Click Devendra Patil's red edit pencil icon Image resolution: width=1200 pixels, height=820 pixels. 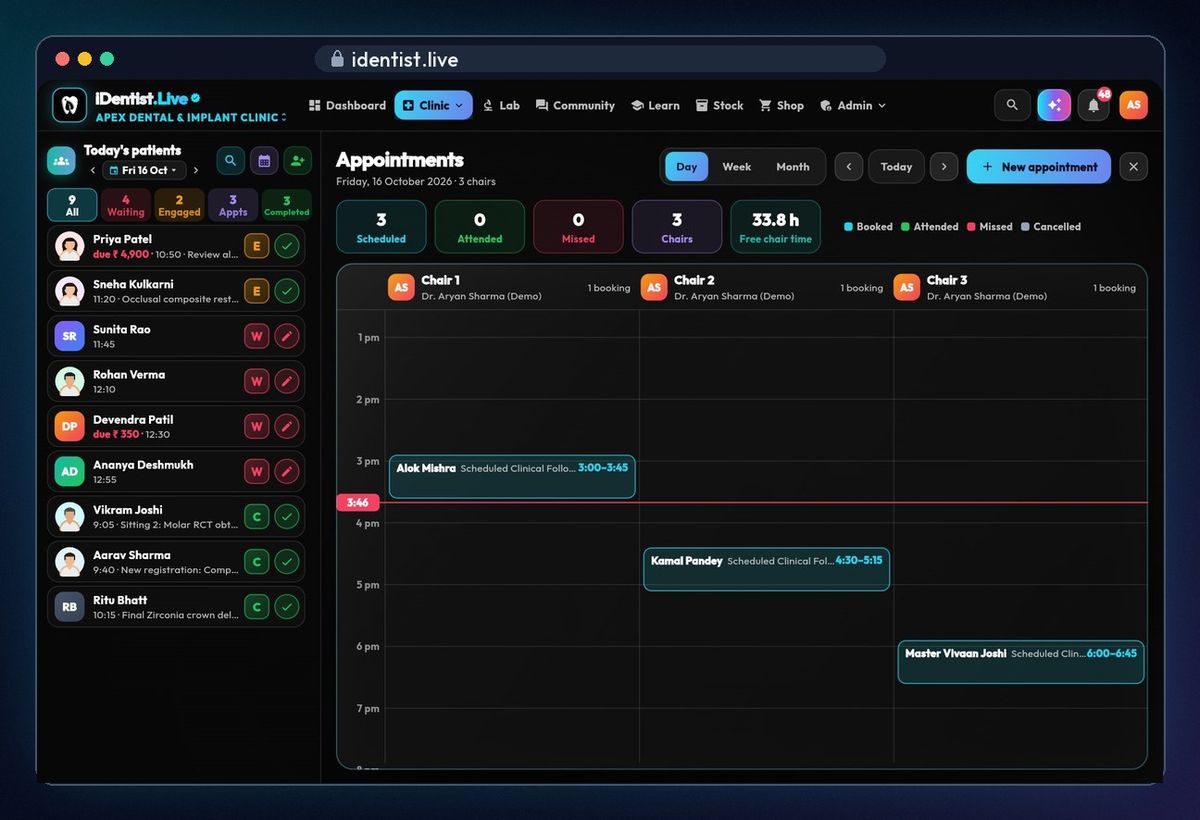[x=287, y=426]
